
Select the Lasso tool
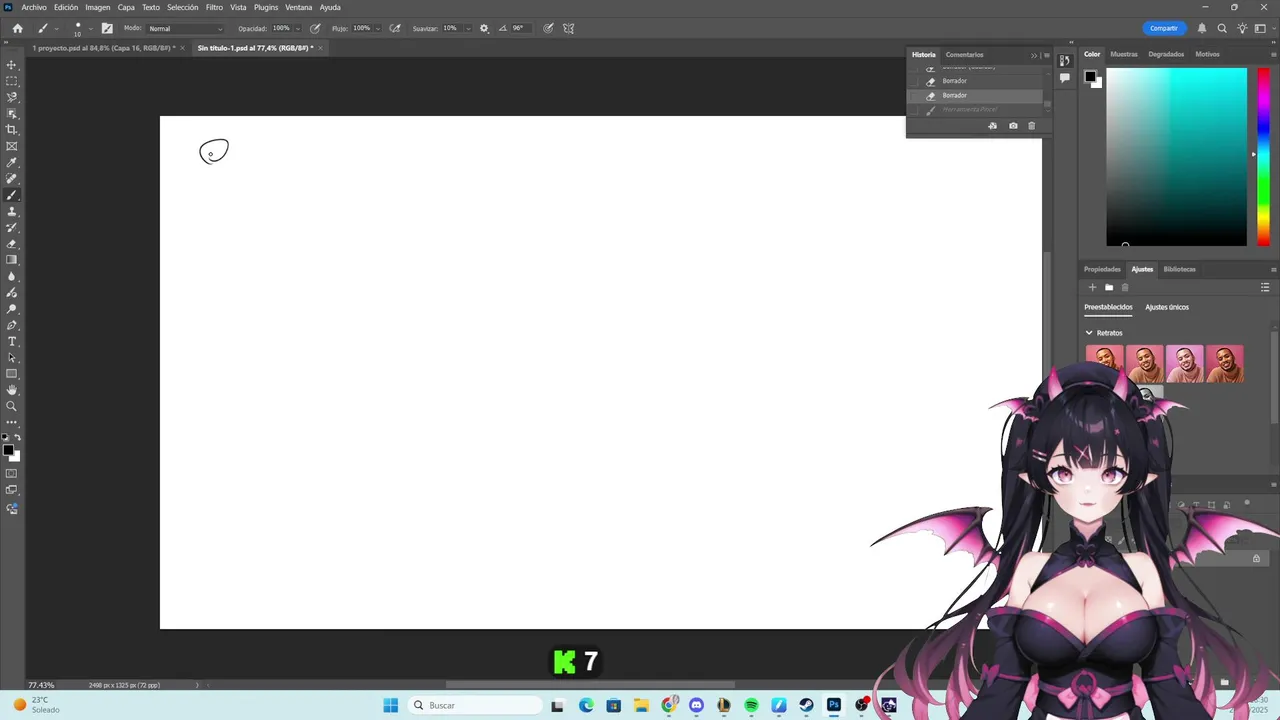tap(12, 97)
